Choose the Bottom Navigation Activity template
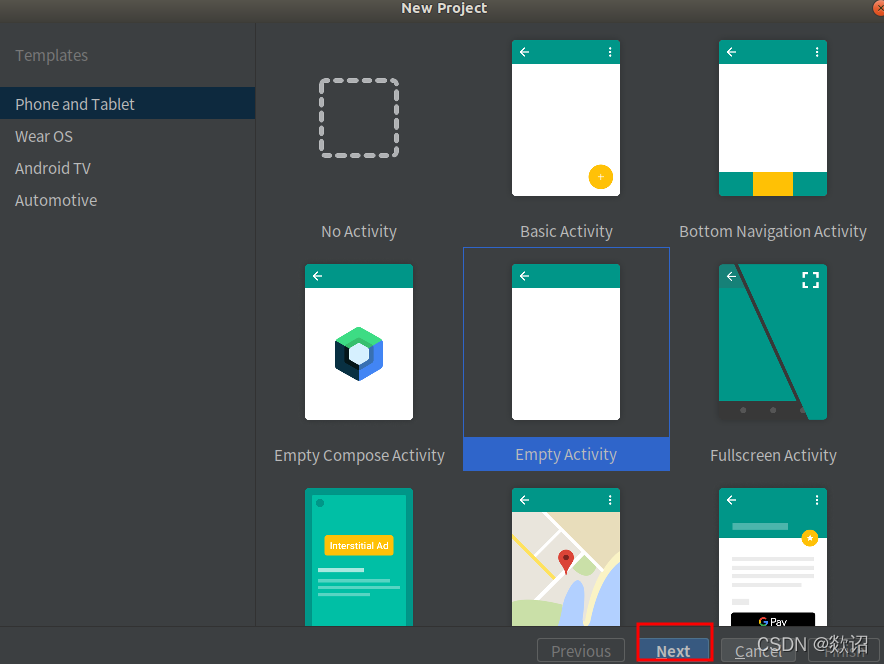The width and height of the screenshot is (884, 664). coord(773,118)
